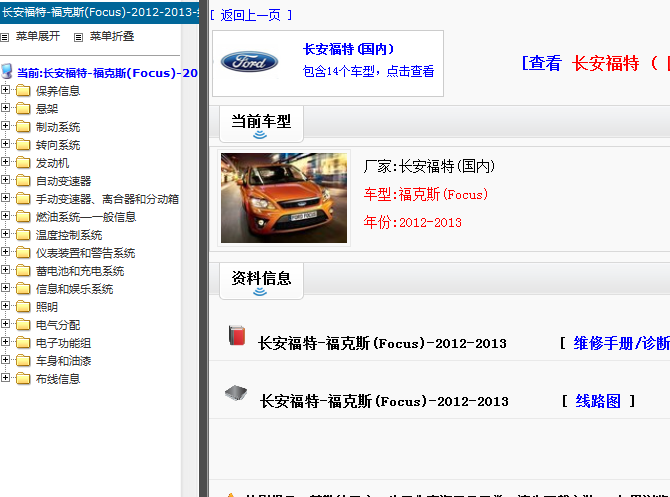Screen dimensions: 670x497
Task: Click the 燃油系统 folder icon
Action: (23, 217)
